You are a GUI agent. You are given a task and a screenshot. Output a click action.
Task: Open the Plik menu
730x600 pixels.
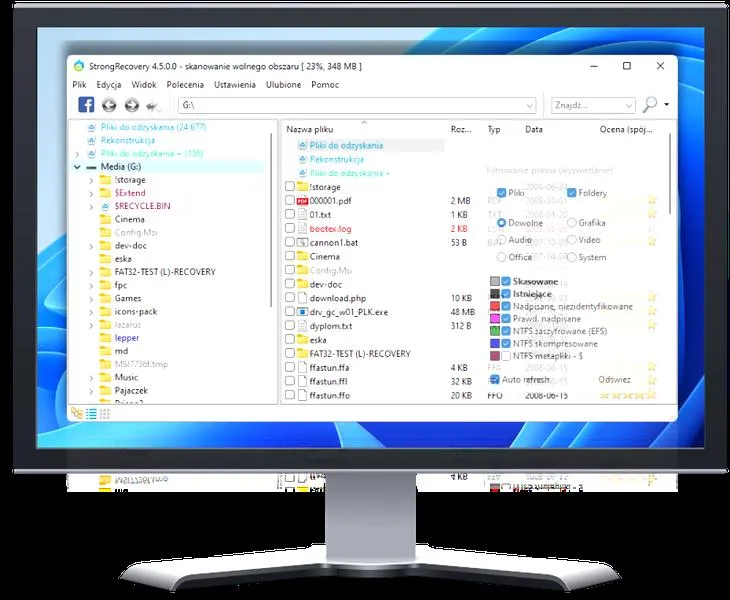(x=80, y=85)
